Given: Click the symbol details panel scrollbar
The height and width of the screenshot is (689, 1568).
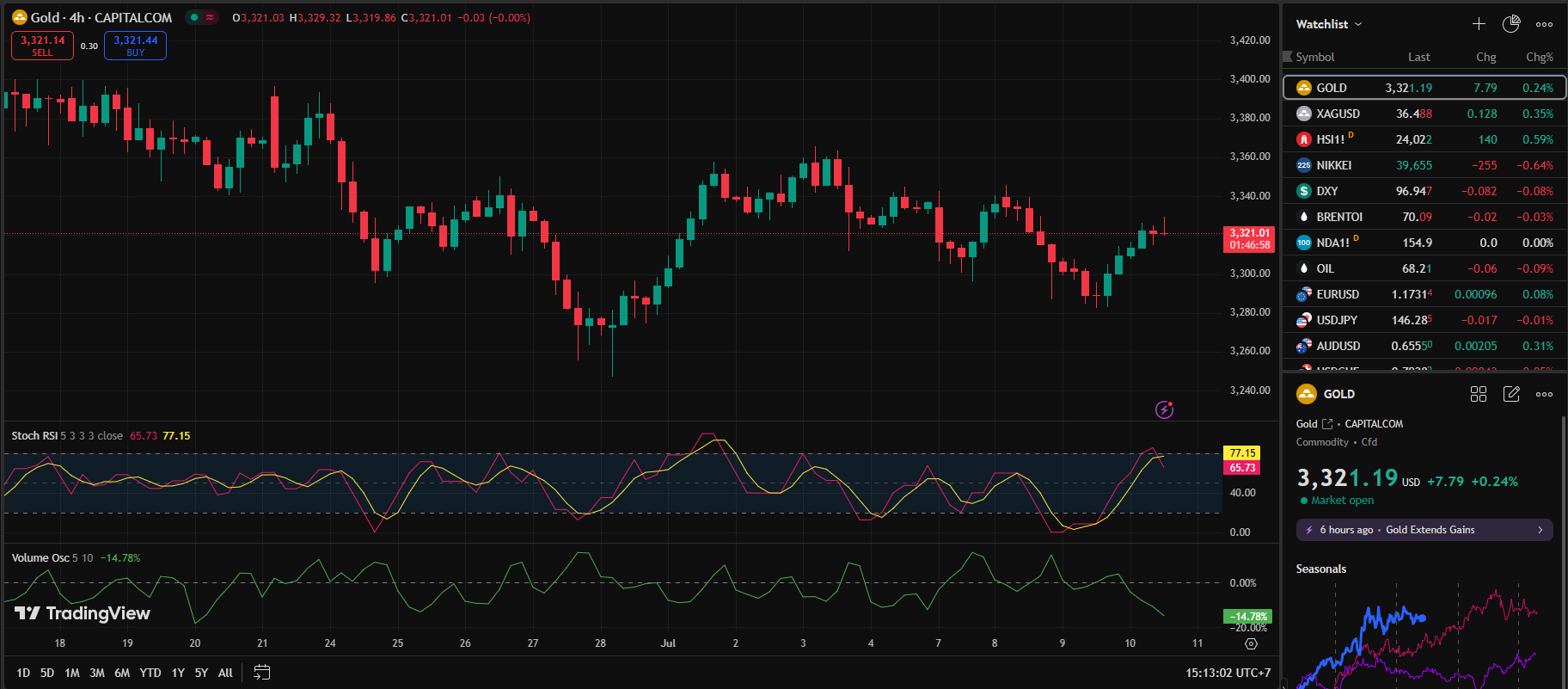Looking at the screenshot, I should (1563, 516).
